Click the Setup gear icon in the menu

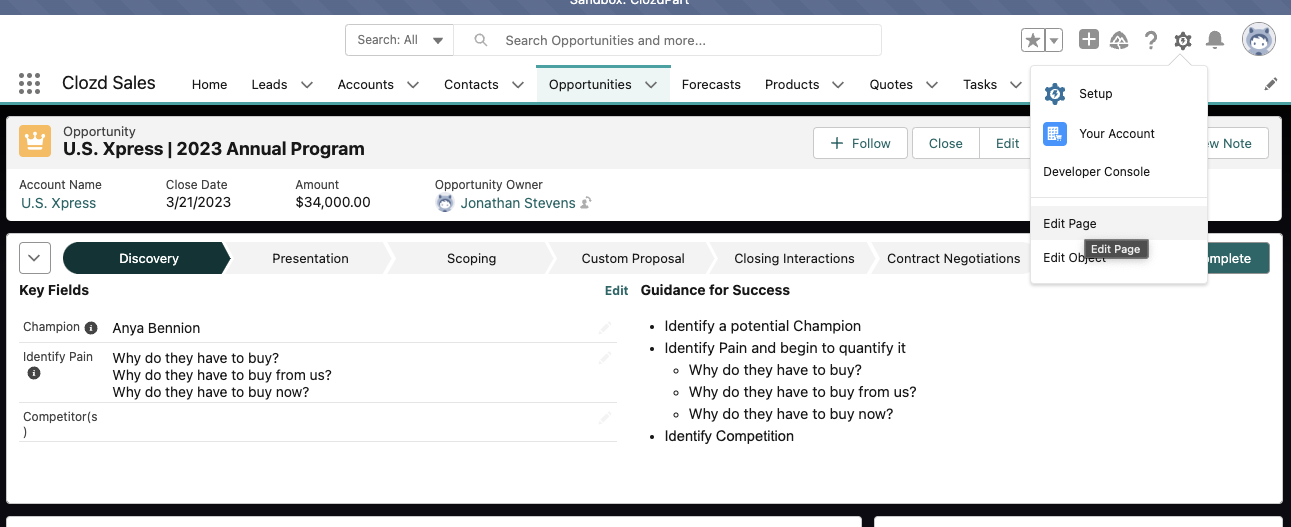1055,94
